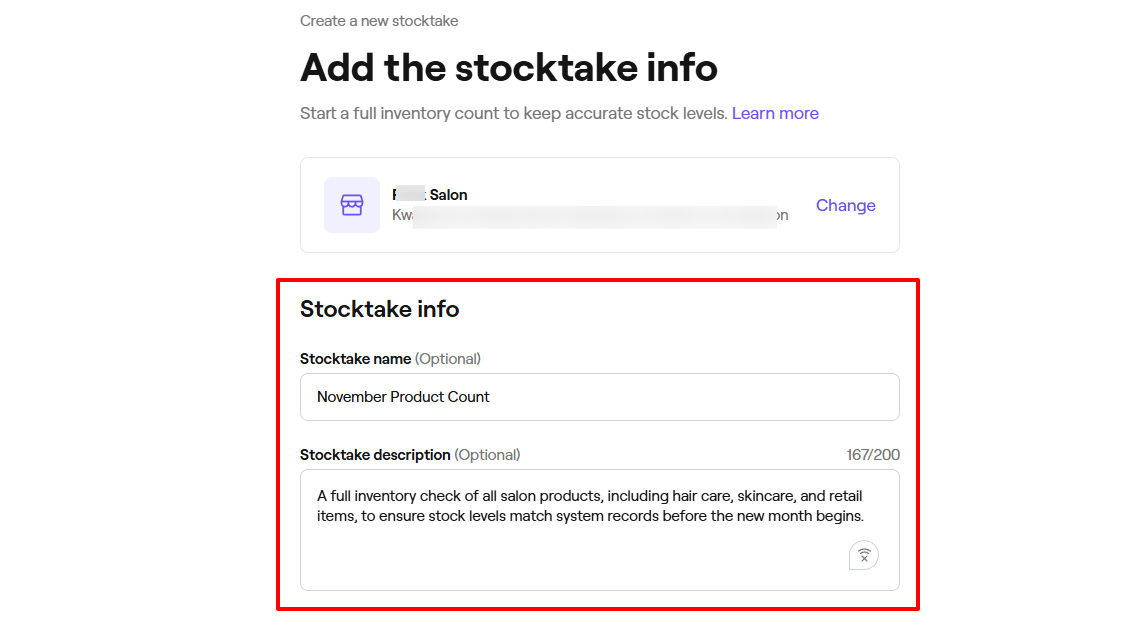Screen dimensions: 1129x637
Task: Place cursor in the November Product Count field
Action: click(x=599, y=396)
